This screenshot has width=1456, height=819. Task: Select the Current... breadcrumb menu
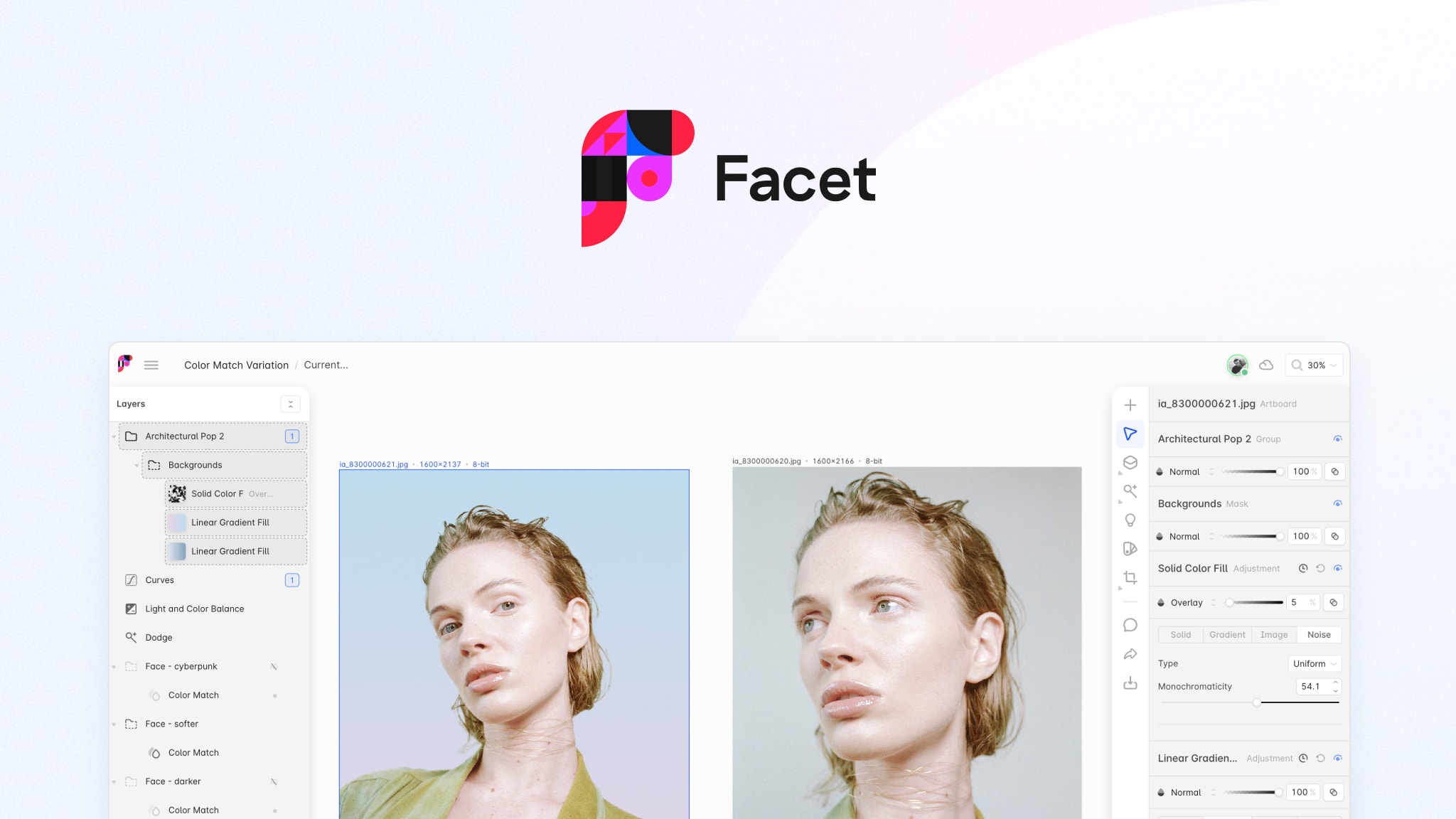pyautogui.click(x=325, y=364)
